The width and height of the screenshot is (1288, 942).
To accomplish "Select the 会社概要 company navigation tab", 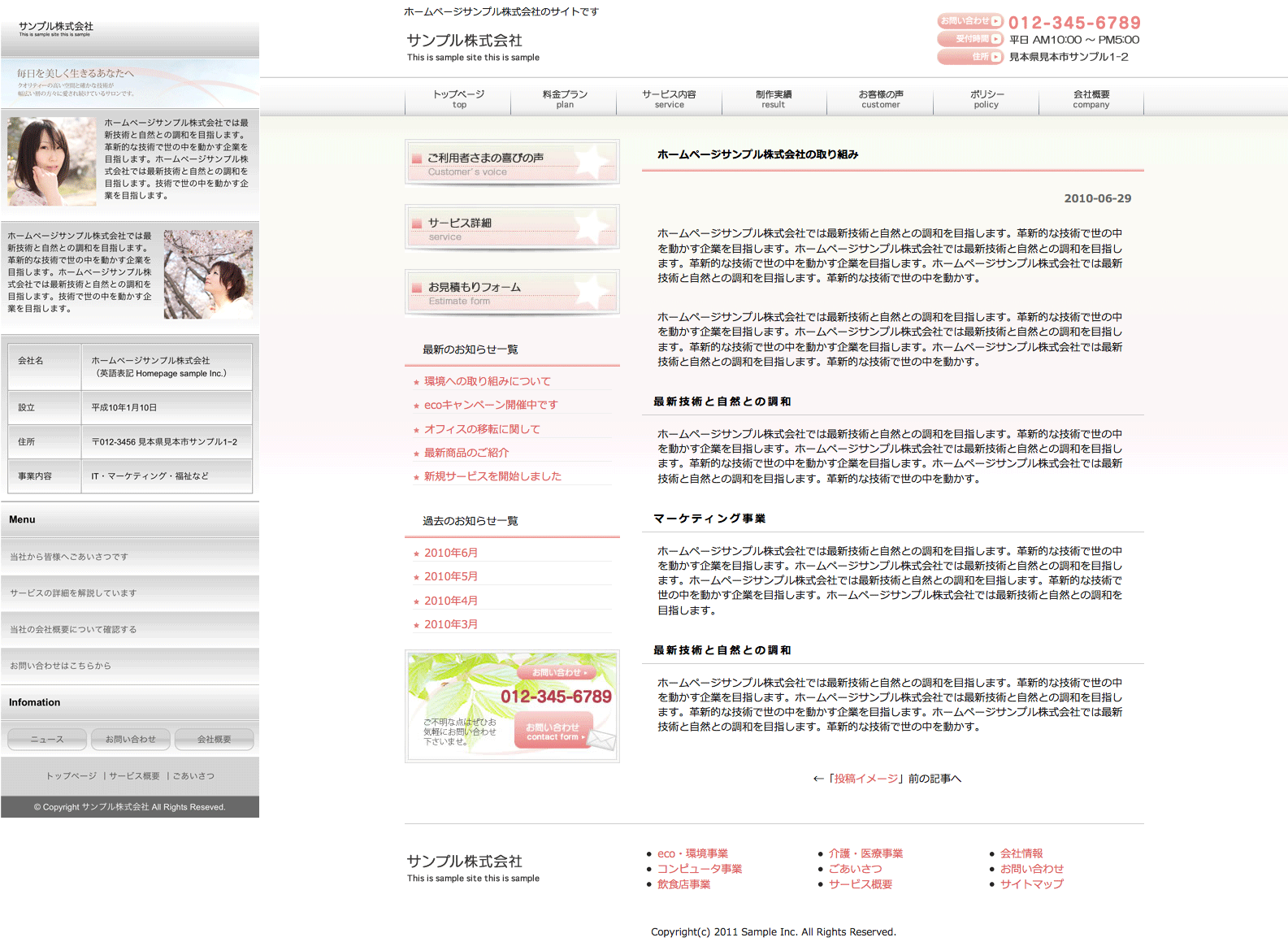I will pyautogui.click(x=1091, y=98).
